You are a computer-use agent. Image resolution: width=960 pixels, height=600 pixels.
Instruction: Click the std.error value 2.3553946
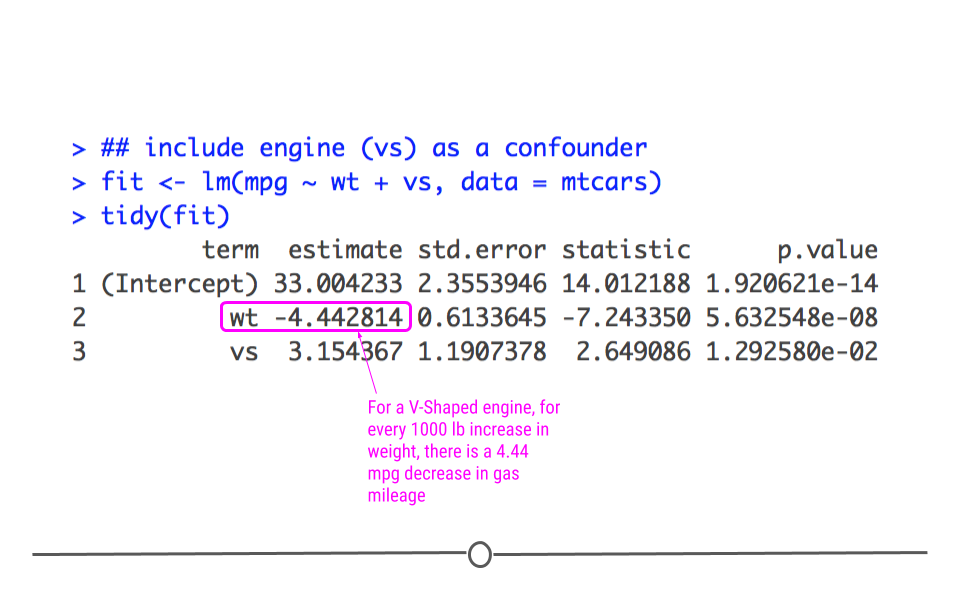(482, 283)
